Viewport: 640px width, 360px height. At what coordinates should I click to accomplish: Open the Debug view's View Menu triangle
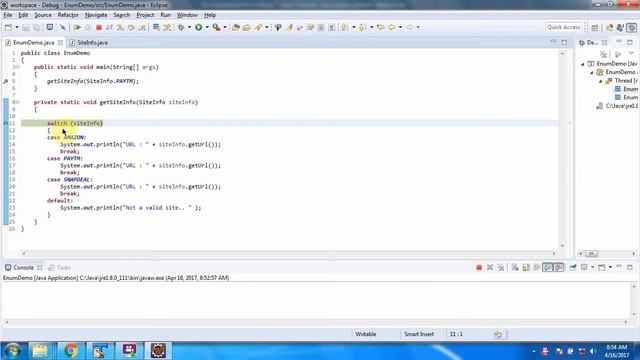point(631,54)
